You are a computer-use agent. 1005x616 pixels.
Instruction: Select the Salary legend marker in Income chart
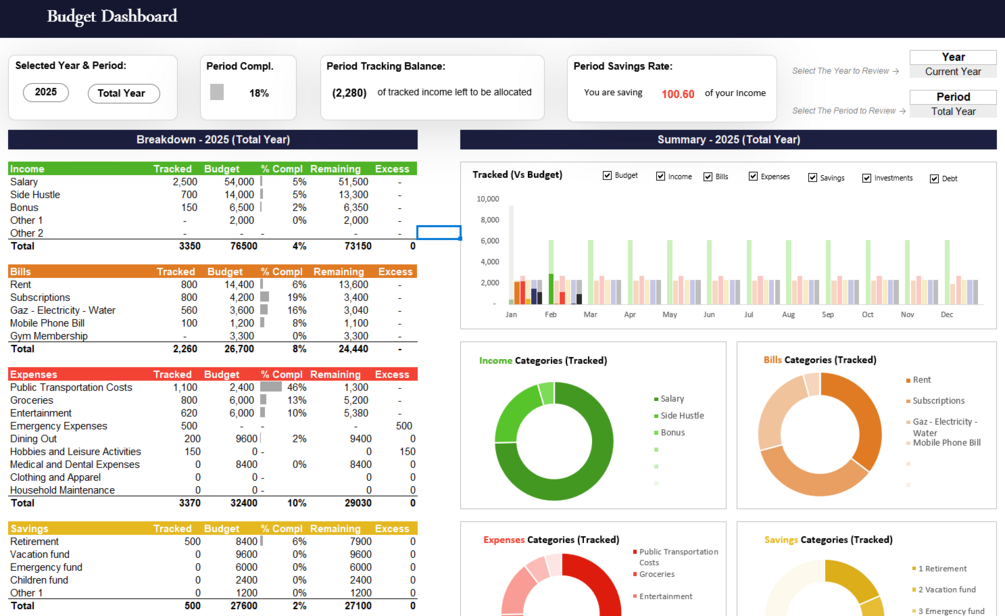pyautogui.click(x=656, y=399)
